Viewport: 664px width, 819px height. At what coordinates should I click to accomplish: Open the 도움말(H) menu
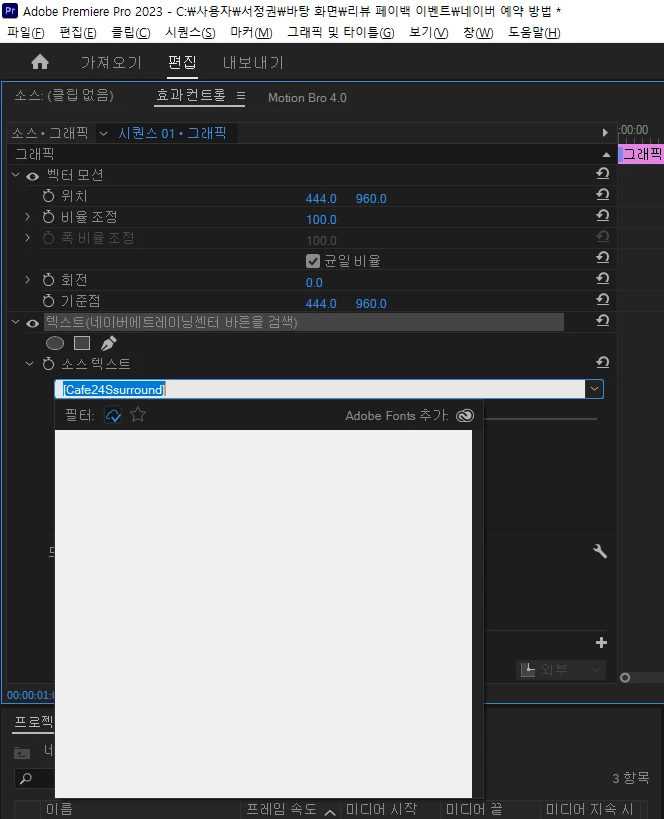534,32
